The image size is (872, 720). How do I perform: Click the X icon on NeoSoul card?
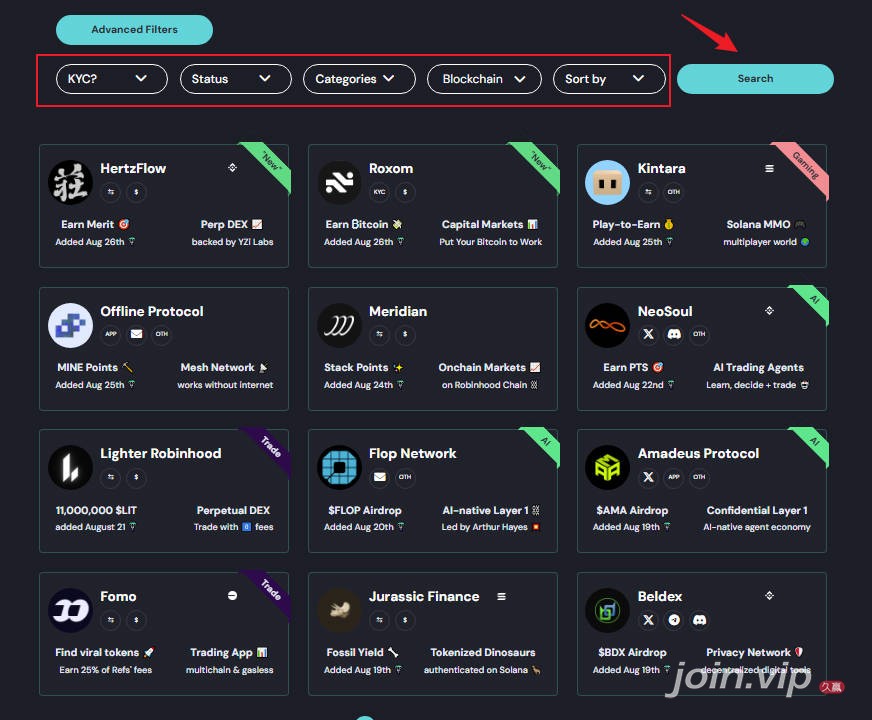pos(648,334)
